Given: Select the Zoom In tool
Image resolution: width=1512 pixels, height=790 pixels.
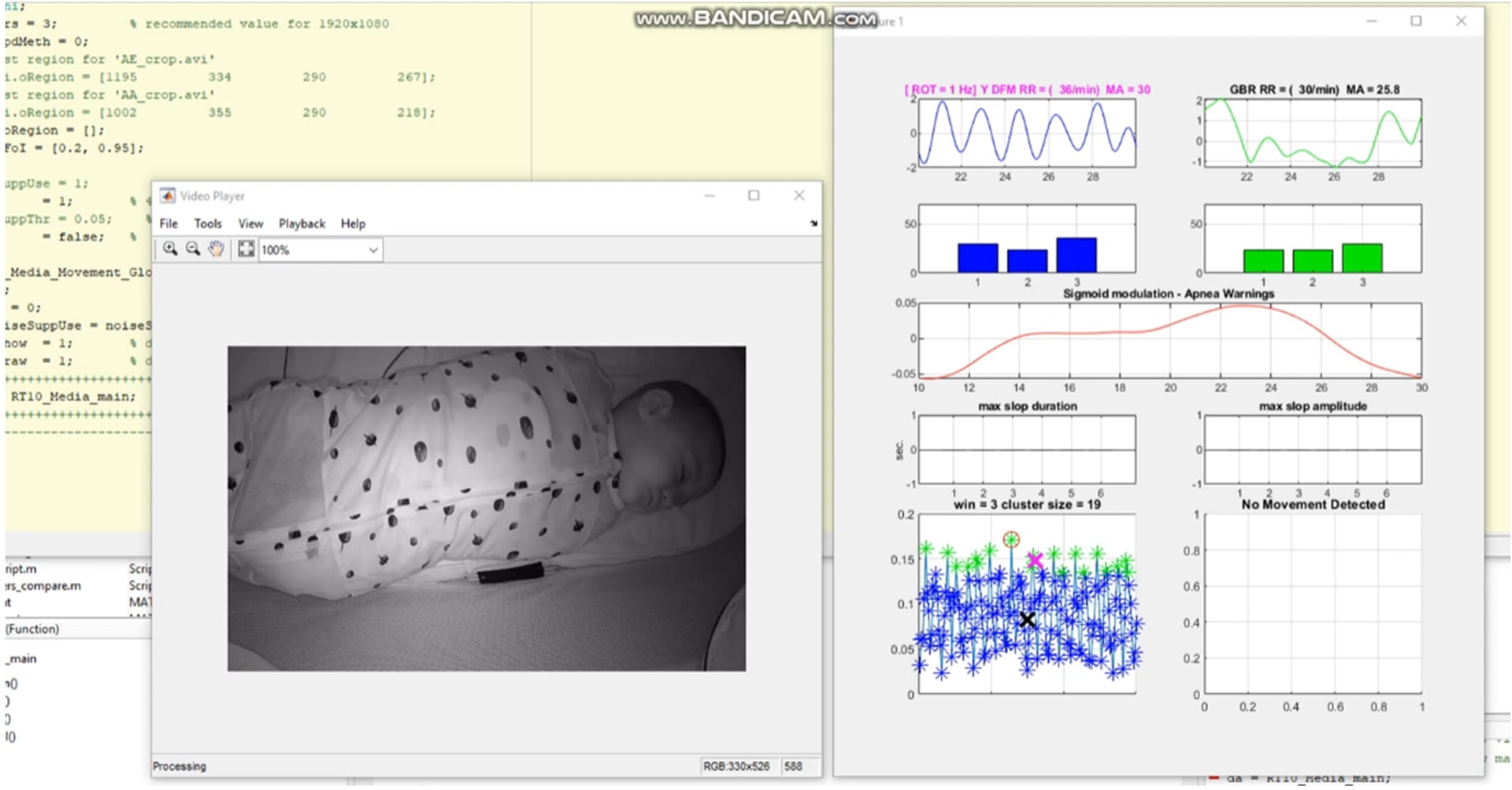Looking at the screenshot, I should pyautogui.click(x=170, y=249).
